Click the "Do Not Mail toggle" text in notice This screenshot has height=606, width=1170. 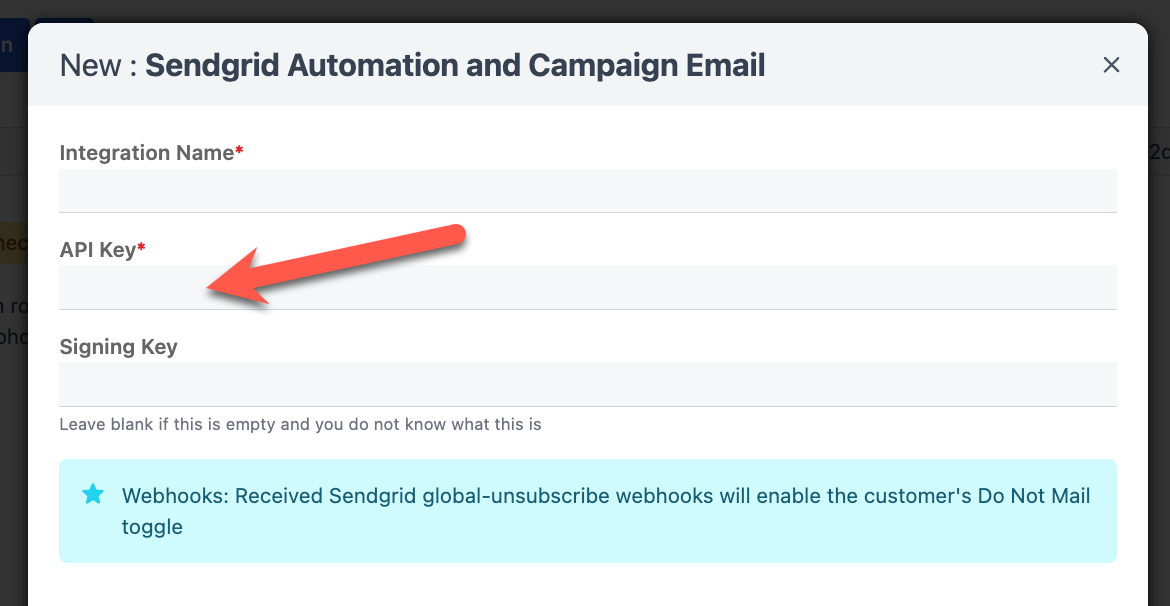[x=152, y=527]
